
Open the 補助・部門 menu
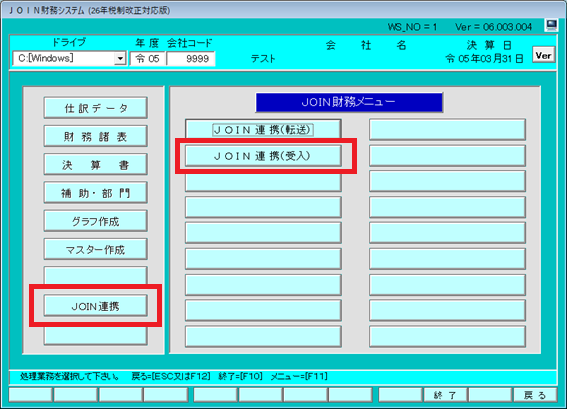[x=95, y=193]
